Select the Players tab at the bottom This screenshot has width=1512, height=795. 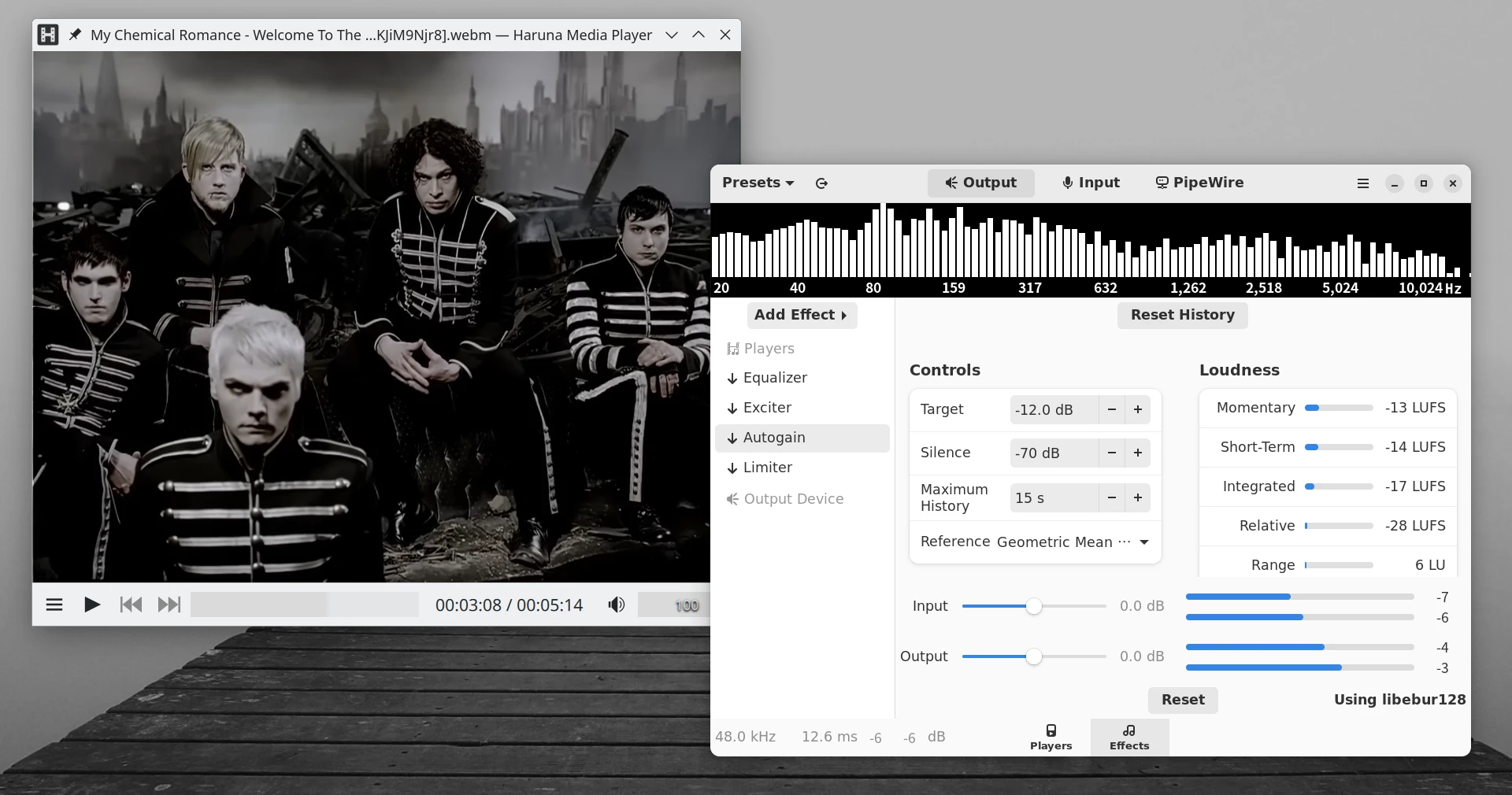1051,737
